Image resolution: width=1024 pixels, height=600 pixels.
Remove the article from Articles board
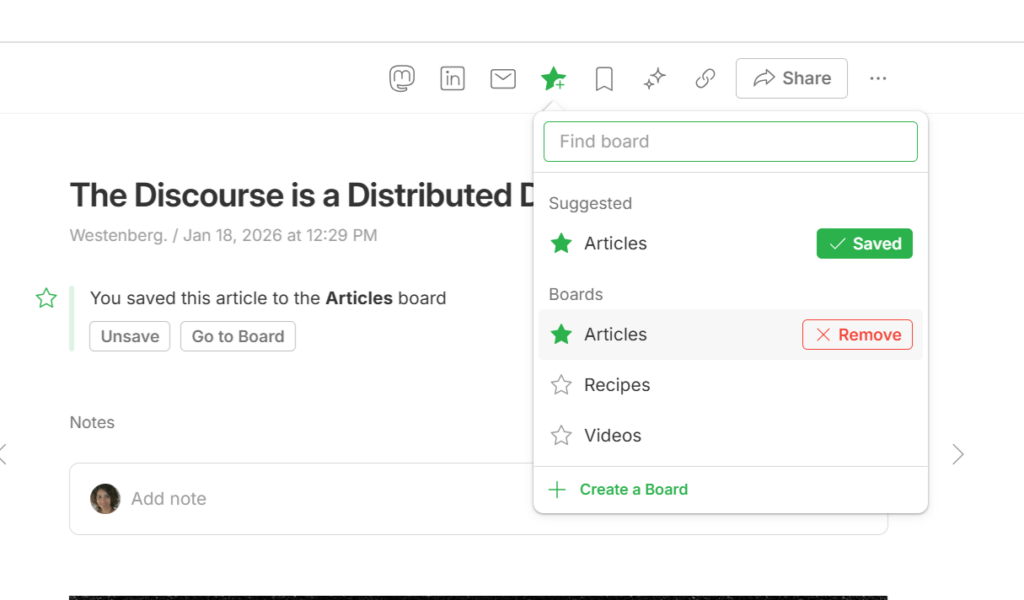point(857,334)
